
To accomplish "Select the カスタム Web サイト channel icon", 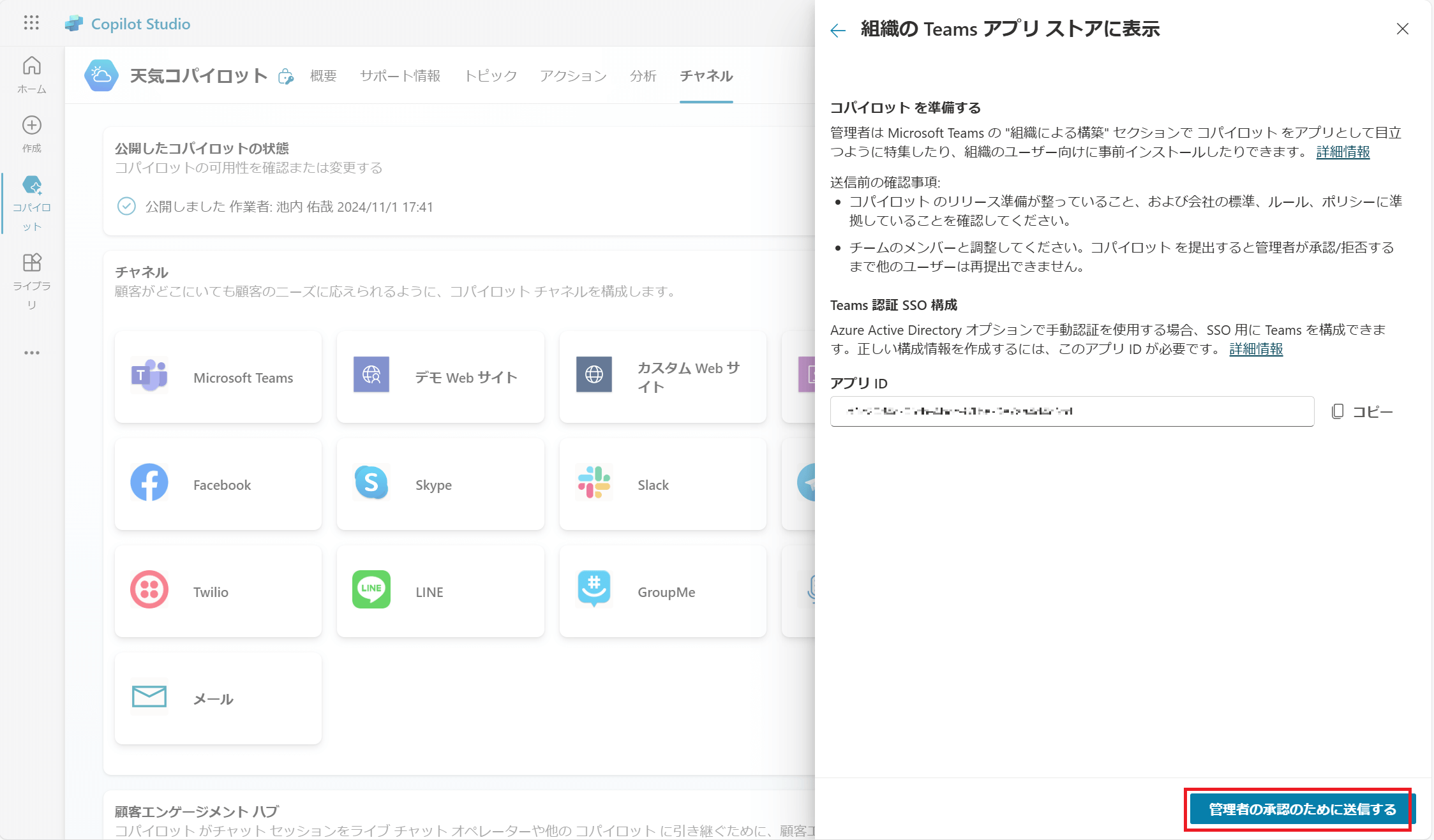I will 594,374.
